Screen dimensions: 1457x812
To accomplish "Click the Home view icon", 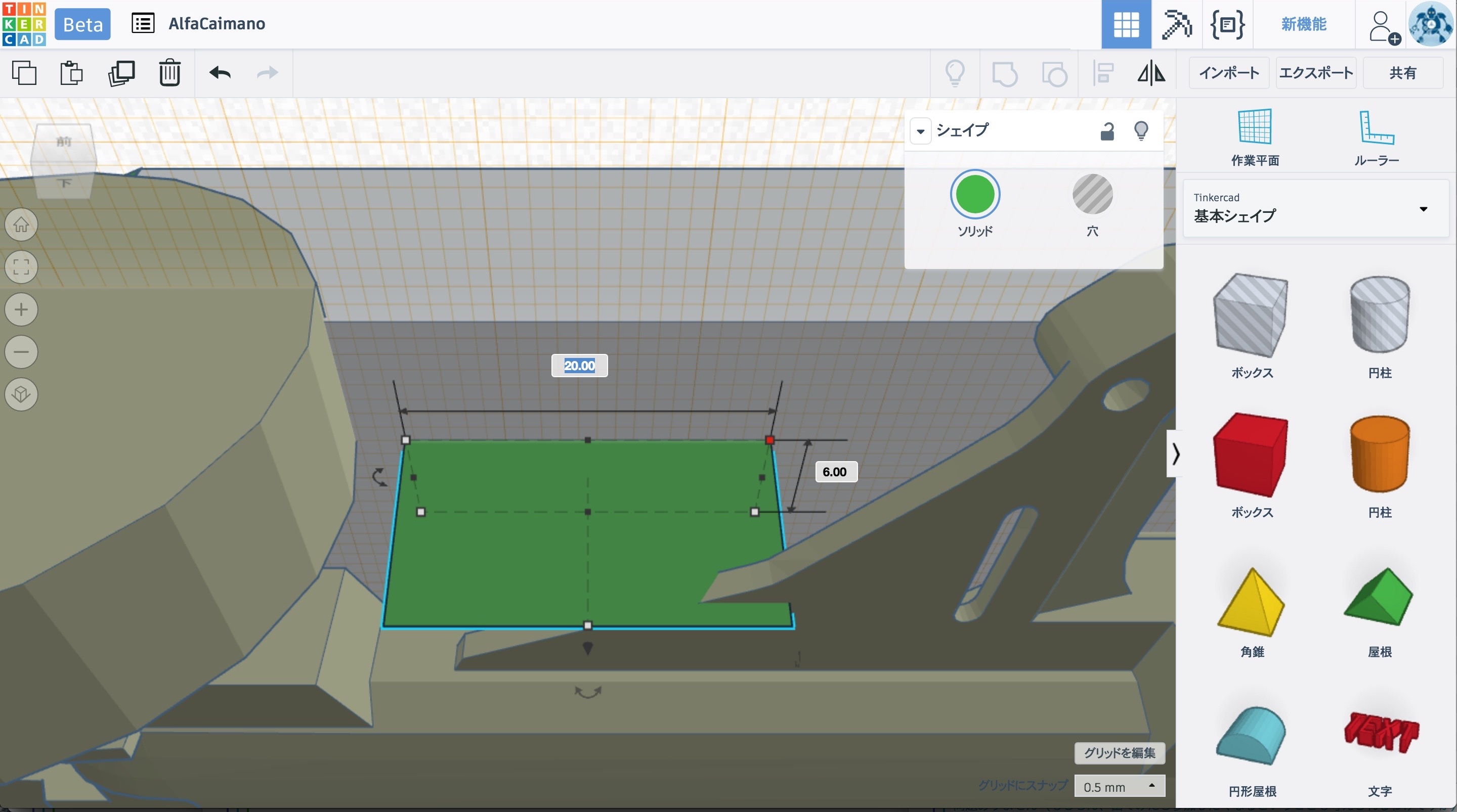I will (21, 224).
